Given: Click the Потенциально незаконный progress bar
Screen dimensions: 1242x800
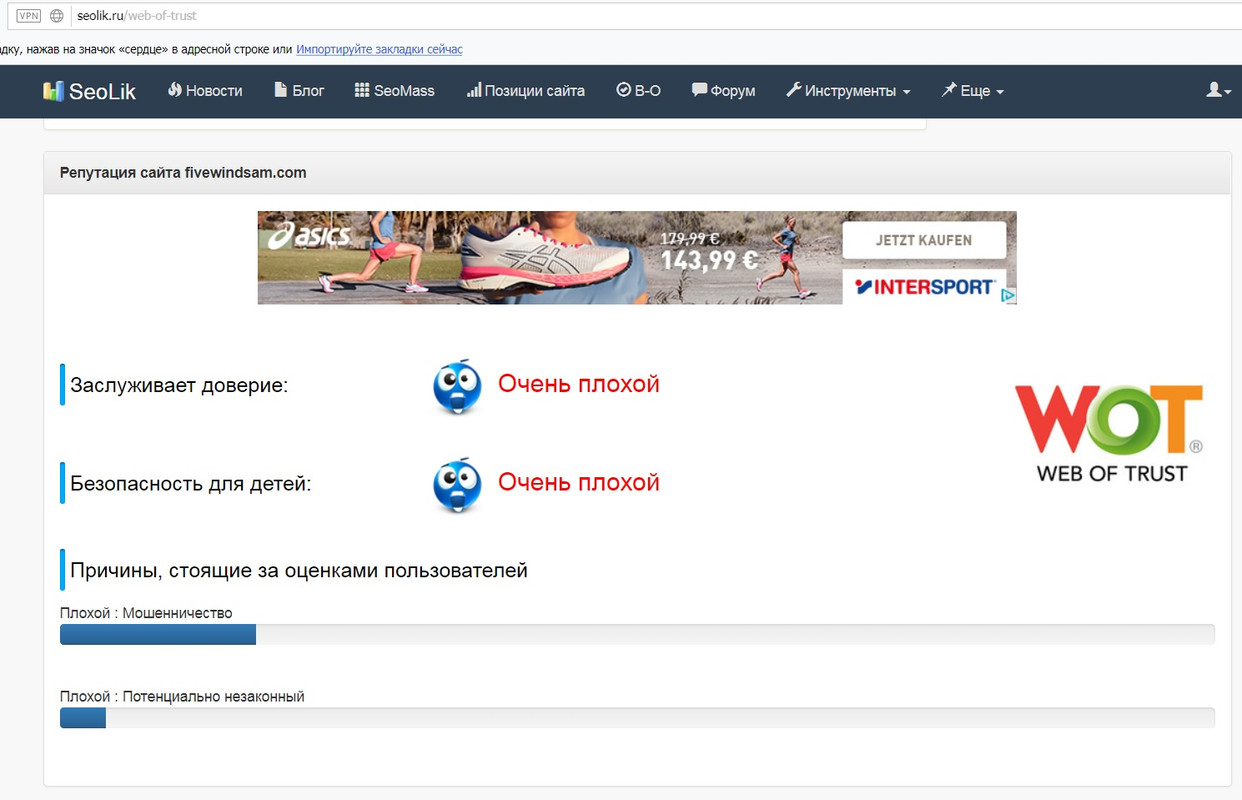Looking at the screenshot, I should (x=637, y=717).
